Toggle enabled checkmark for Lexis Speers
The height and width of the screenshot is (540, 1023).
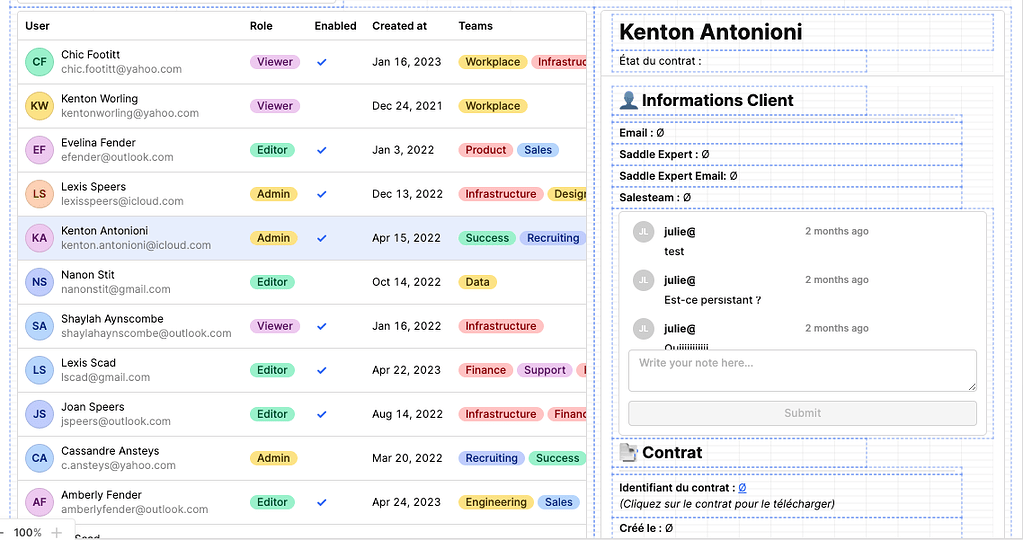[322, 194]
